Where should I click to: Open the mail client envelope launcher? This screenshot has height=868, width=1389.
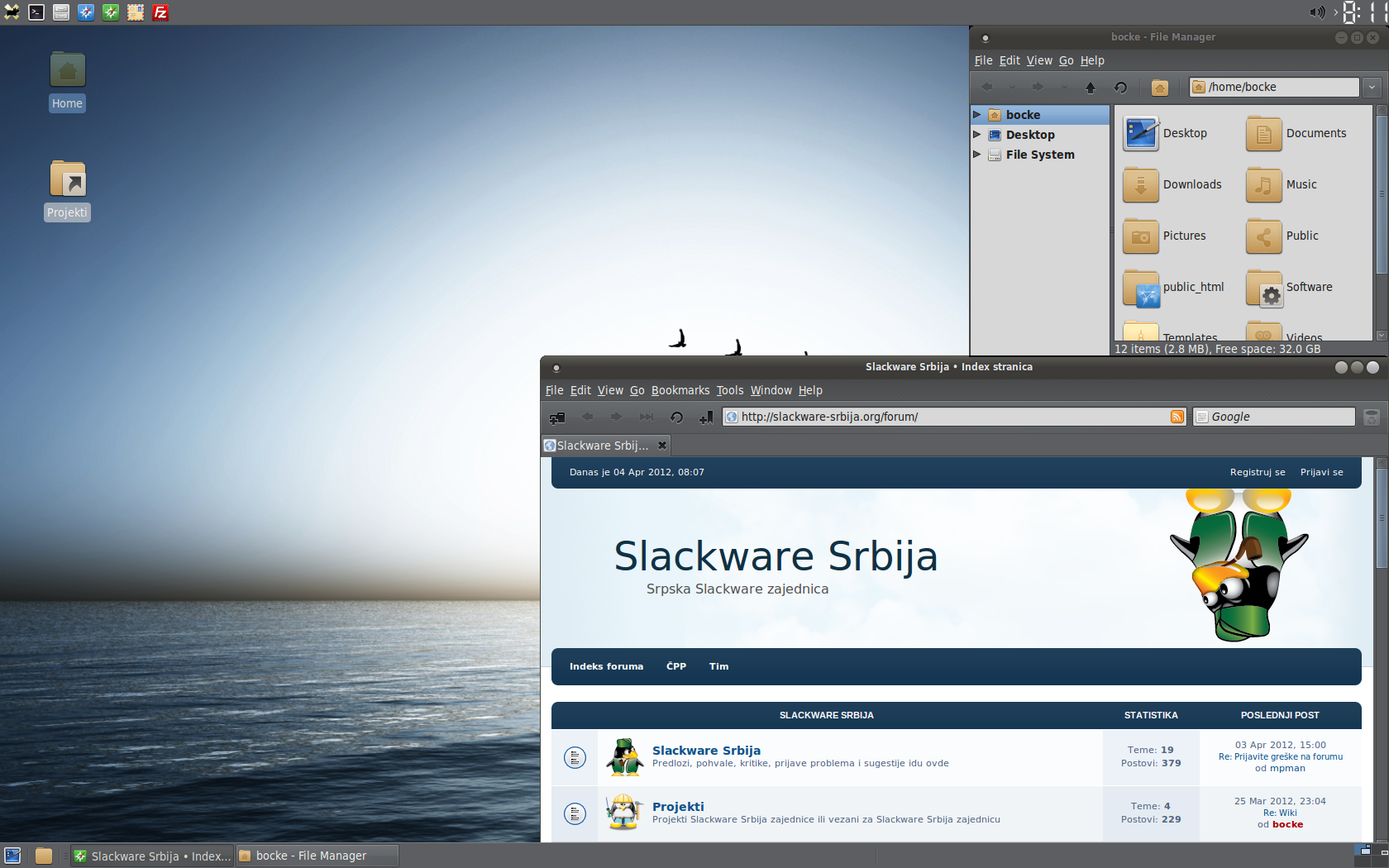pos(136,12)
